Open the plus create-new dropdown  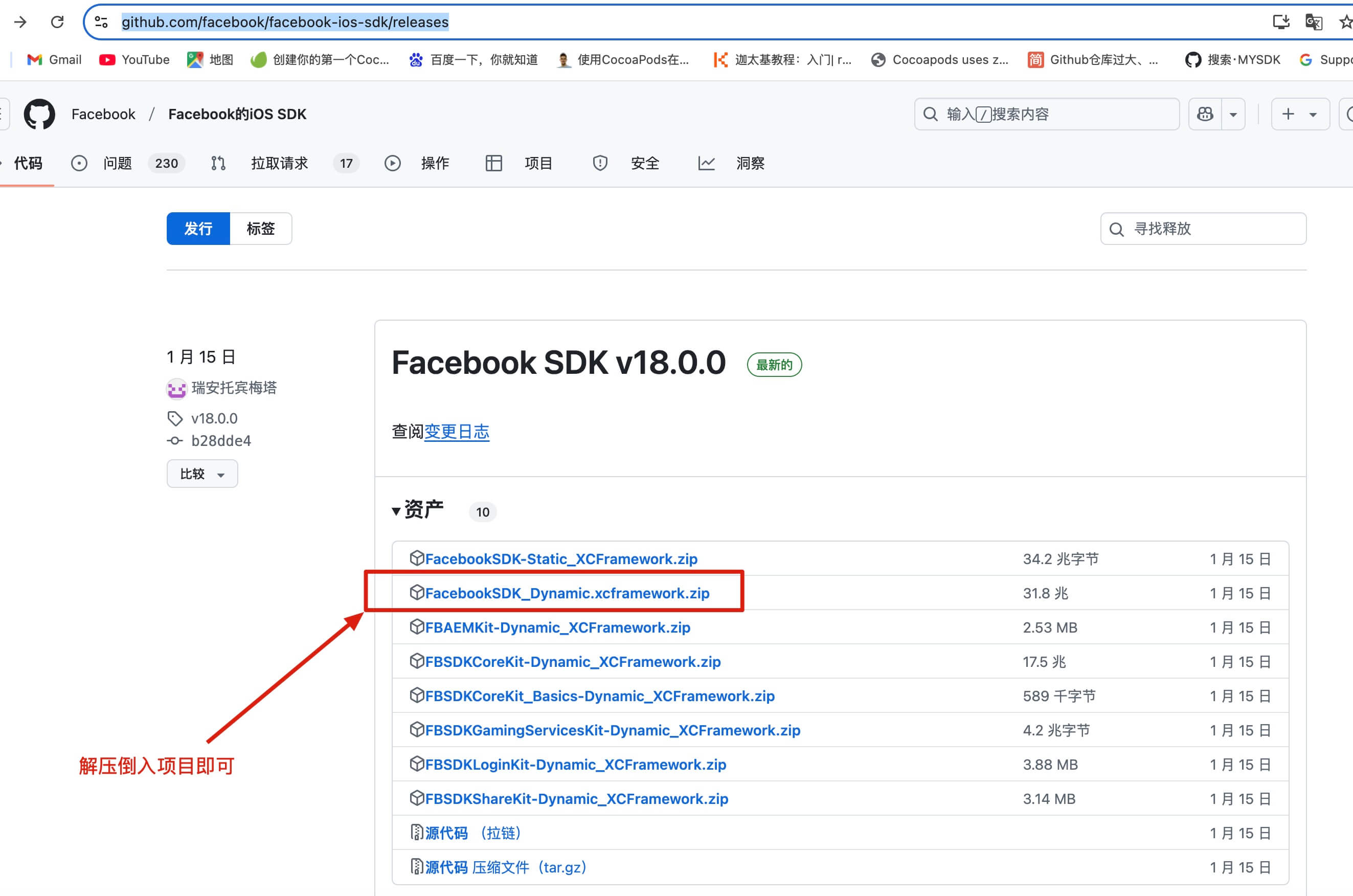tap(1300, 114)
